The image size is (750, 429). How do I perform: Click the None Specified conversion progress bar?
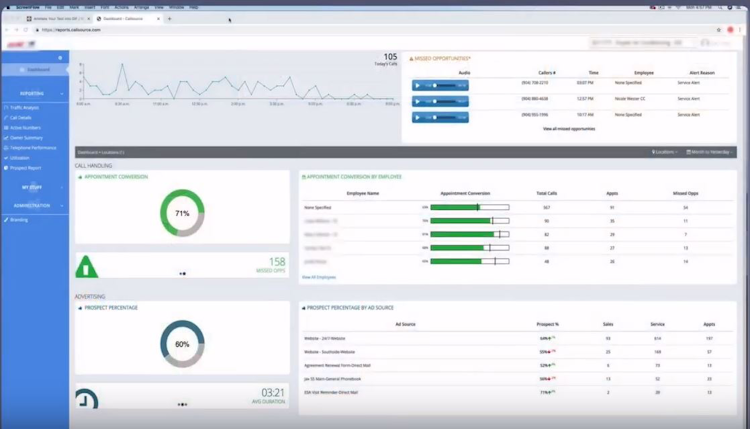470,208
